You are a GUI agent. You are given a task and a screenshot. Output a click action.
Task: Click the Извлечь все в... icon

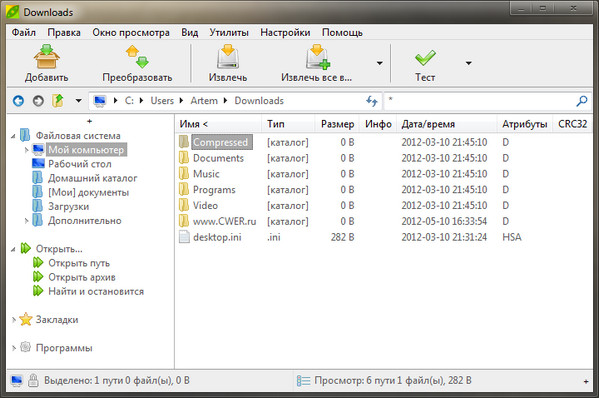pyautogui.click(x=317, y=57)
